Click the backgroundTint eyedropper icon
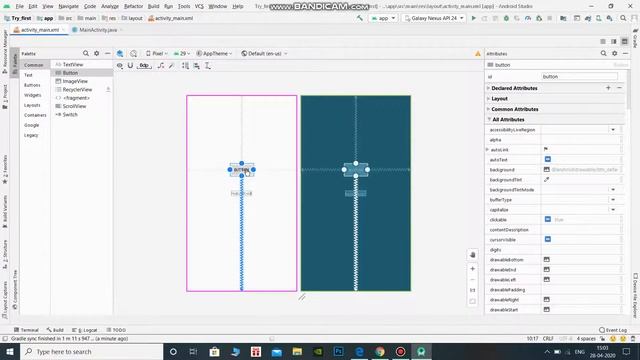Image resolution: width=640 pixels, height=360 pixels. pos(547,180)
